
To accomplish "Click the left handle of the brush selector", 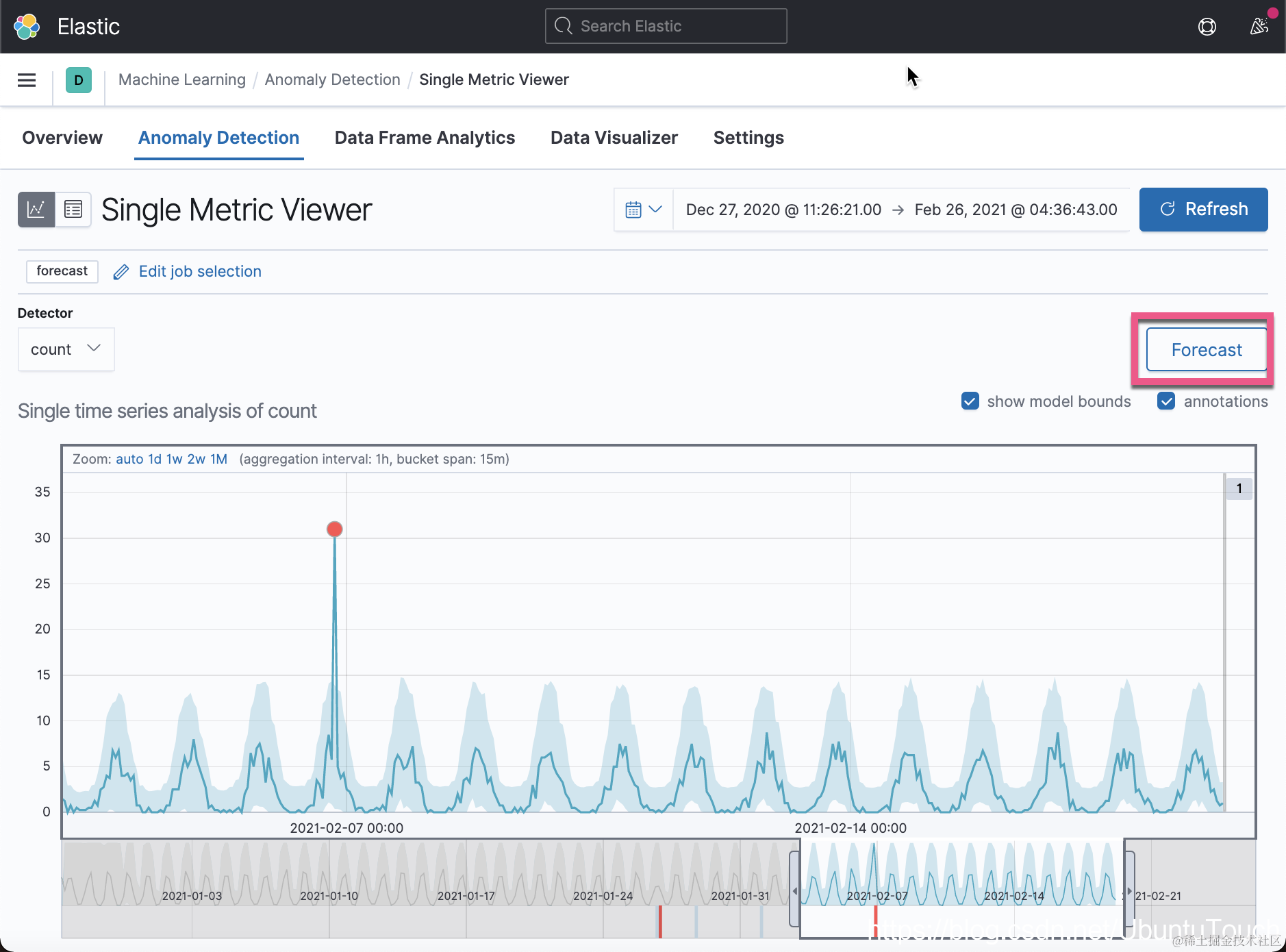I will coord(795,890).
